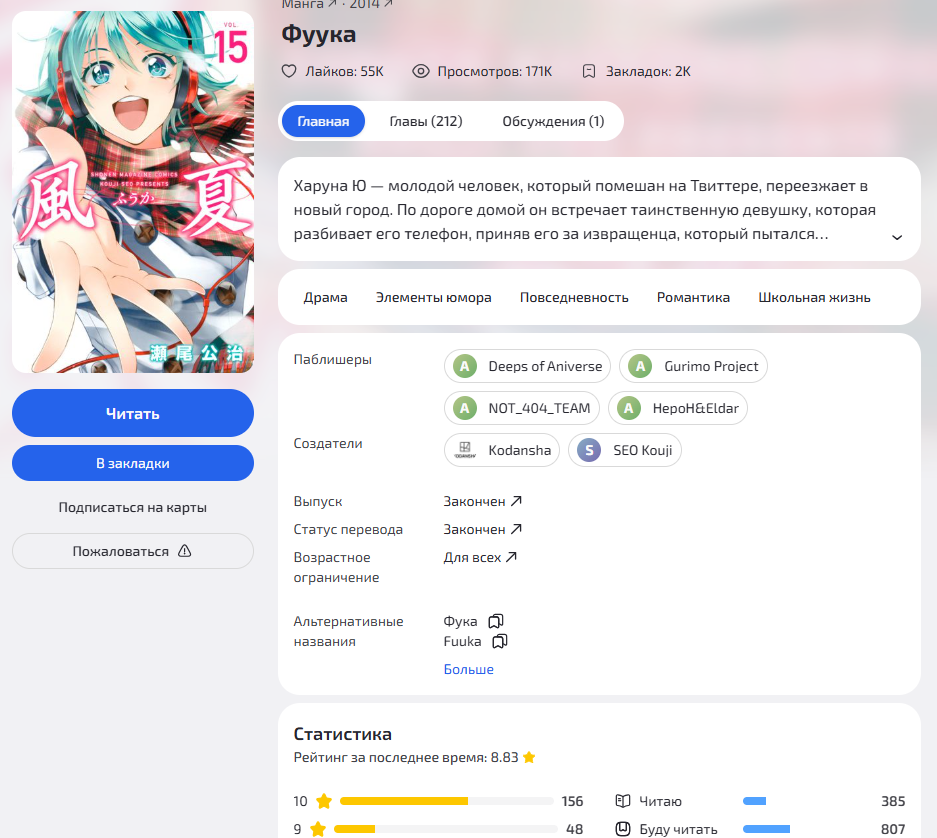Viewport: 937px width, 838px height.
Task: Click the Kodansha logo icon
Action: click(465, 450)
